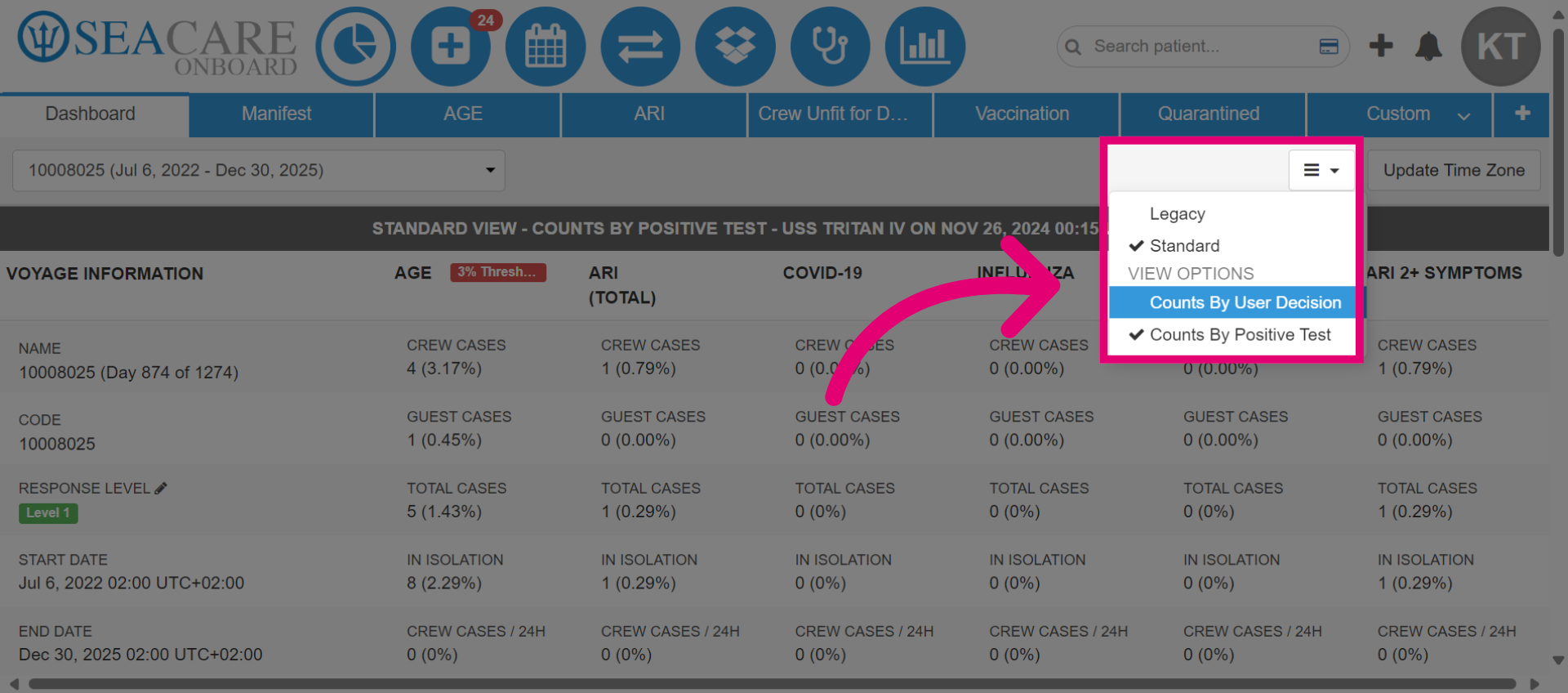Open the notifications bell

(x=1428, y=47)
